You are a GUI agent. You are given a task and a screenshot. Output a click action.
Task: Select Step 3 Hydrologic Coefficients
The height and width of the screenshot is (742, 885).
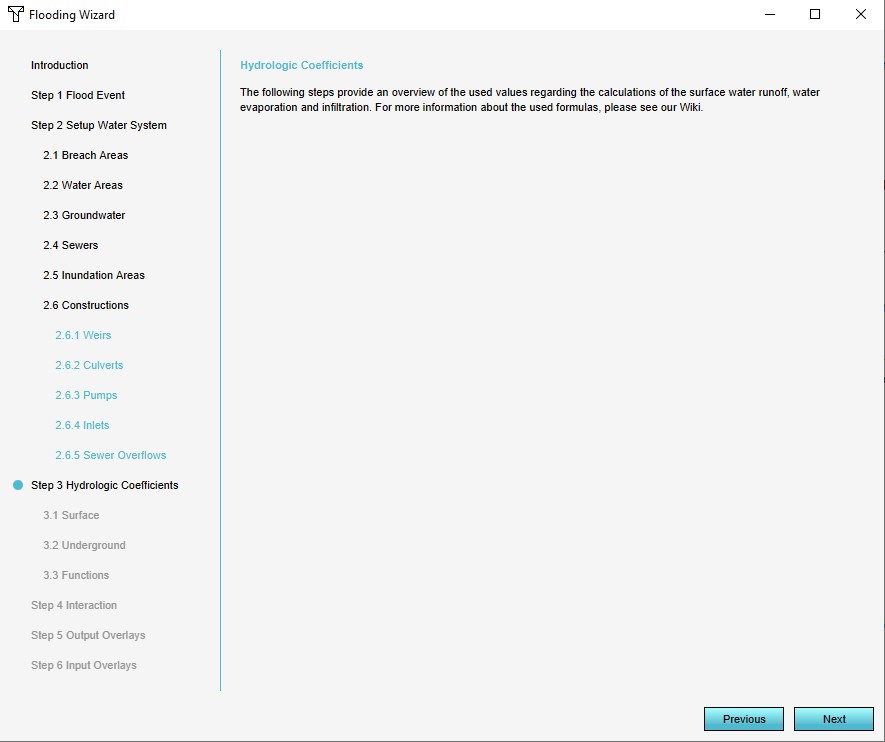(104, 486)
